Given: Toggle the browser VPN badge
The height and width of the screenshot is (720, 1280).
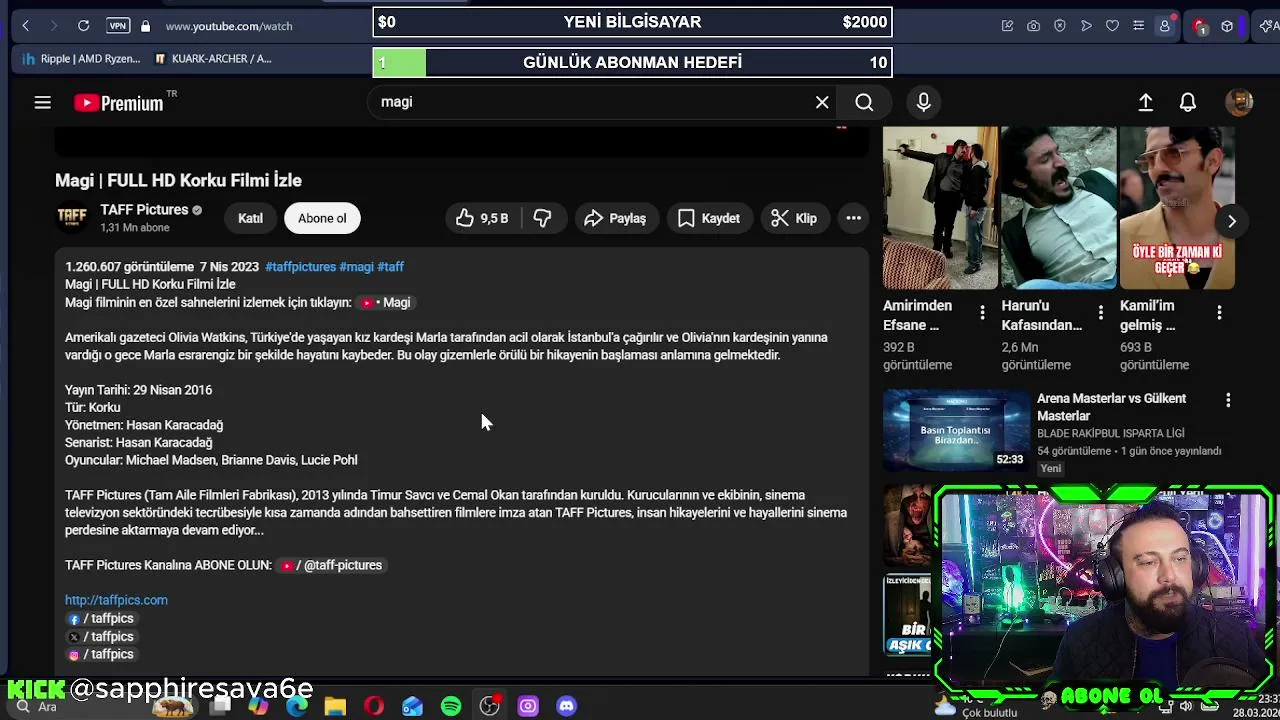Looking at the screenshot, I should click(x=118, y=26).
